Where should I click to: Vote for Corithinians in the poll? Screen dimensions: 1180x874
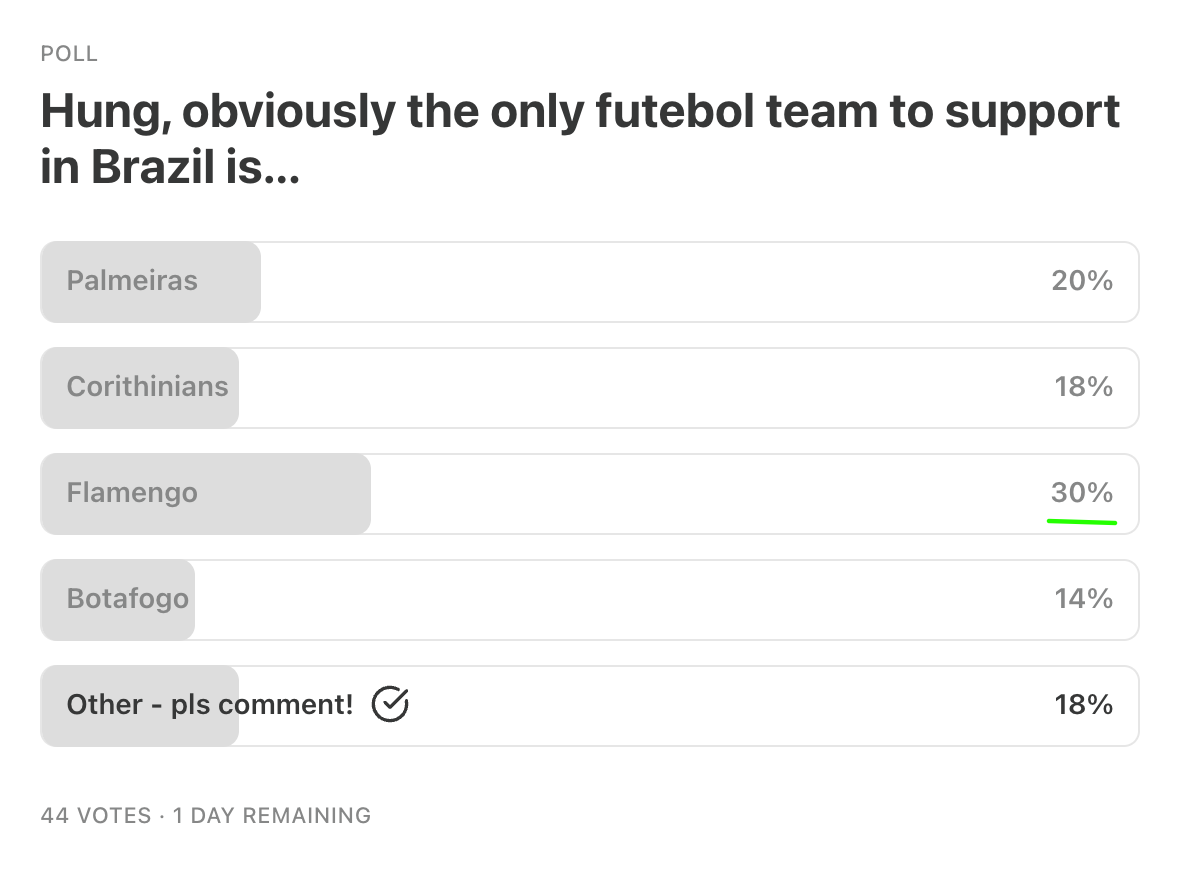[x=147, y=387]
